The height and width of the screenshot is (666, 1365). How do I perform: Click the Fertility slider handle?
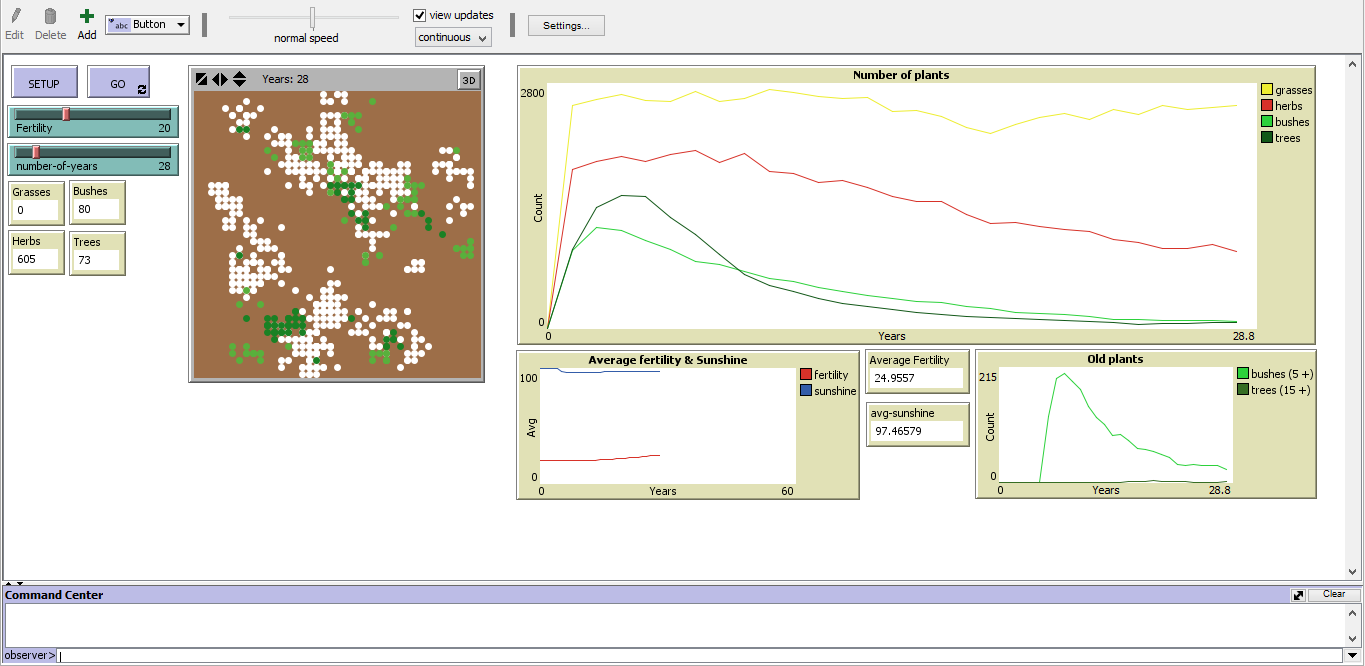[66, 114]
